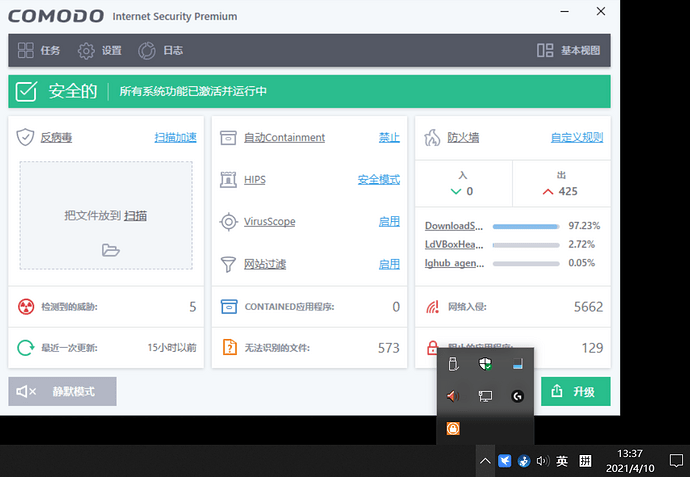
Task: Change 网站过滤 status 启用
Action: click(x=389, y=264)
